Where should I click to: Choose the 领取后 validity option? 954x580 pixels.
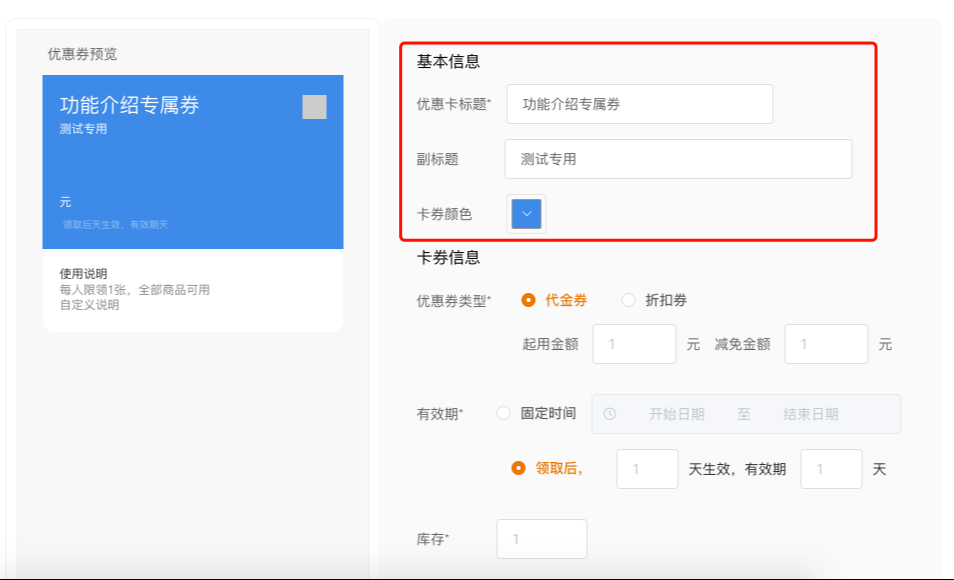tap(518, 468)
